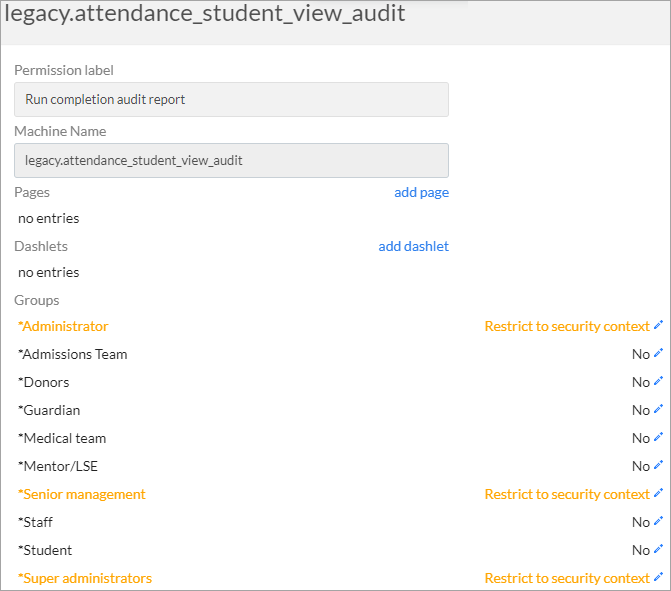Select the *Administrator group entry
This screenshot has width=671, height=591.
[63, 327]
